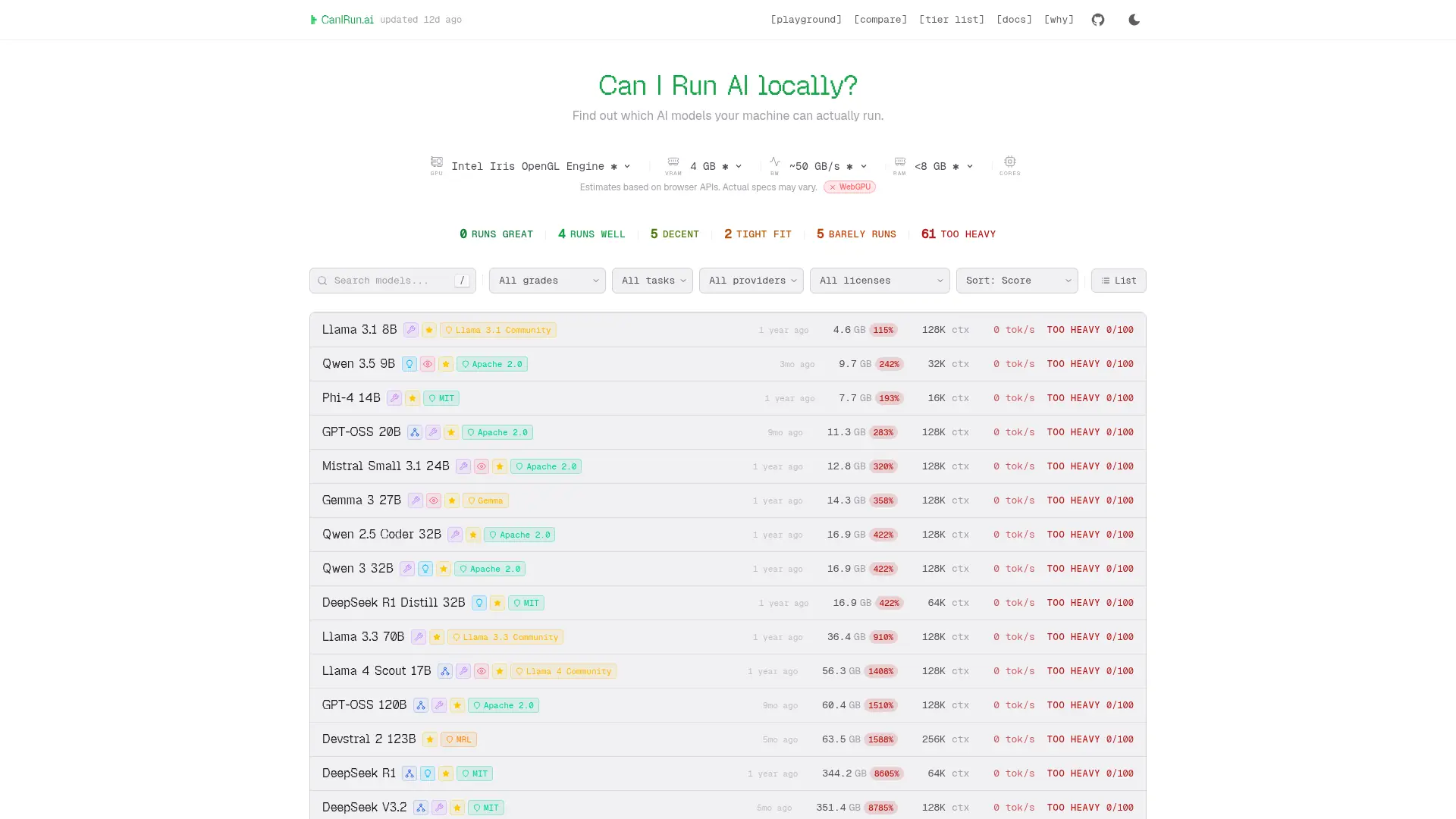Click star icon on Devstral 2 123B
The image size is (1456, 819).
tap(430, 739)
